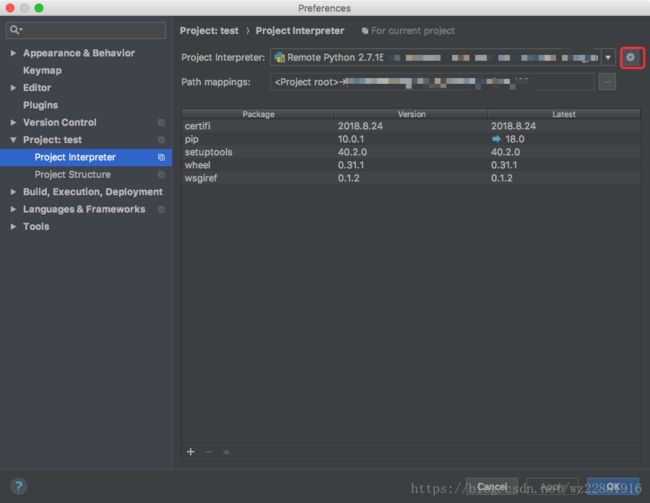Screen dimensions: 650x503
Task: Select the wsgiref package row
Action: pos(411,178)
